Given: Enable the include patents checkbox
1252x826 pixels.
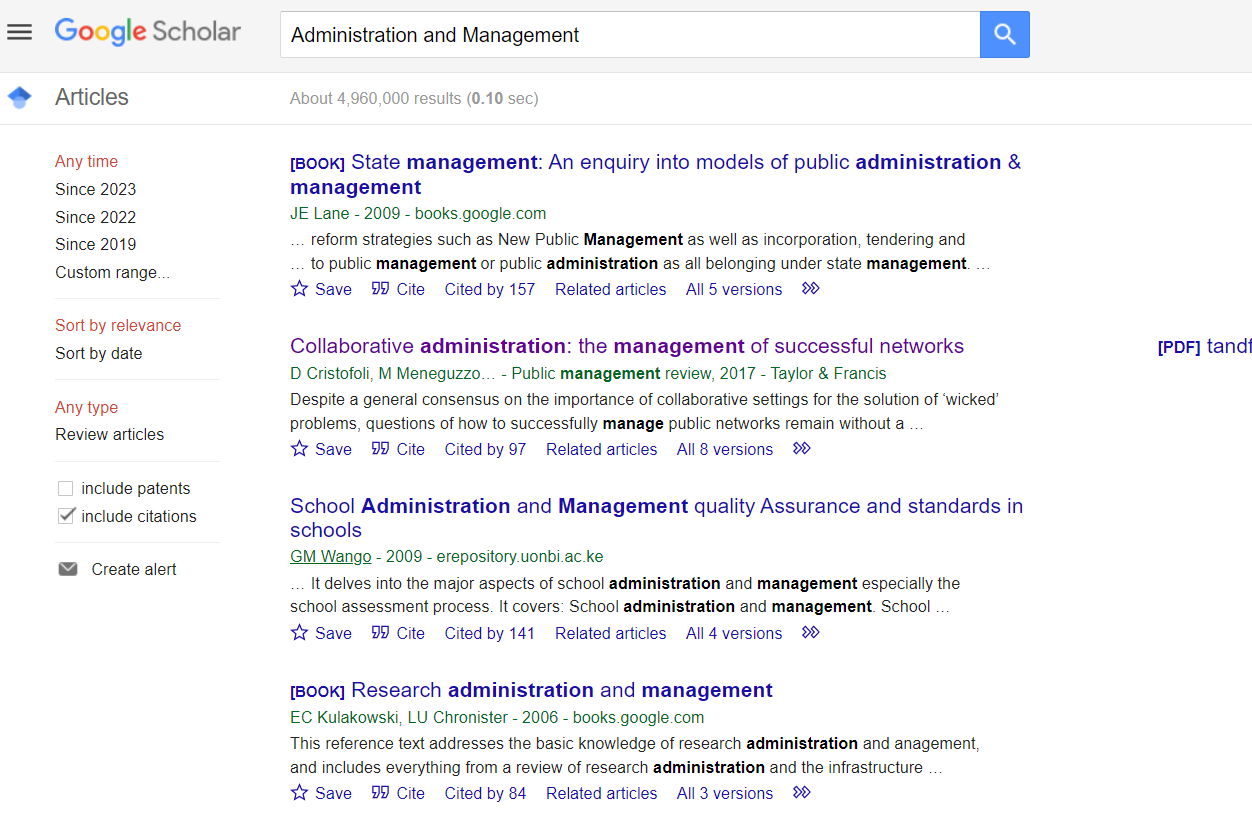Looking at the screenshot, I should coord(65,487).
